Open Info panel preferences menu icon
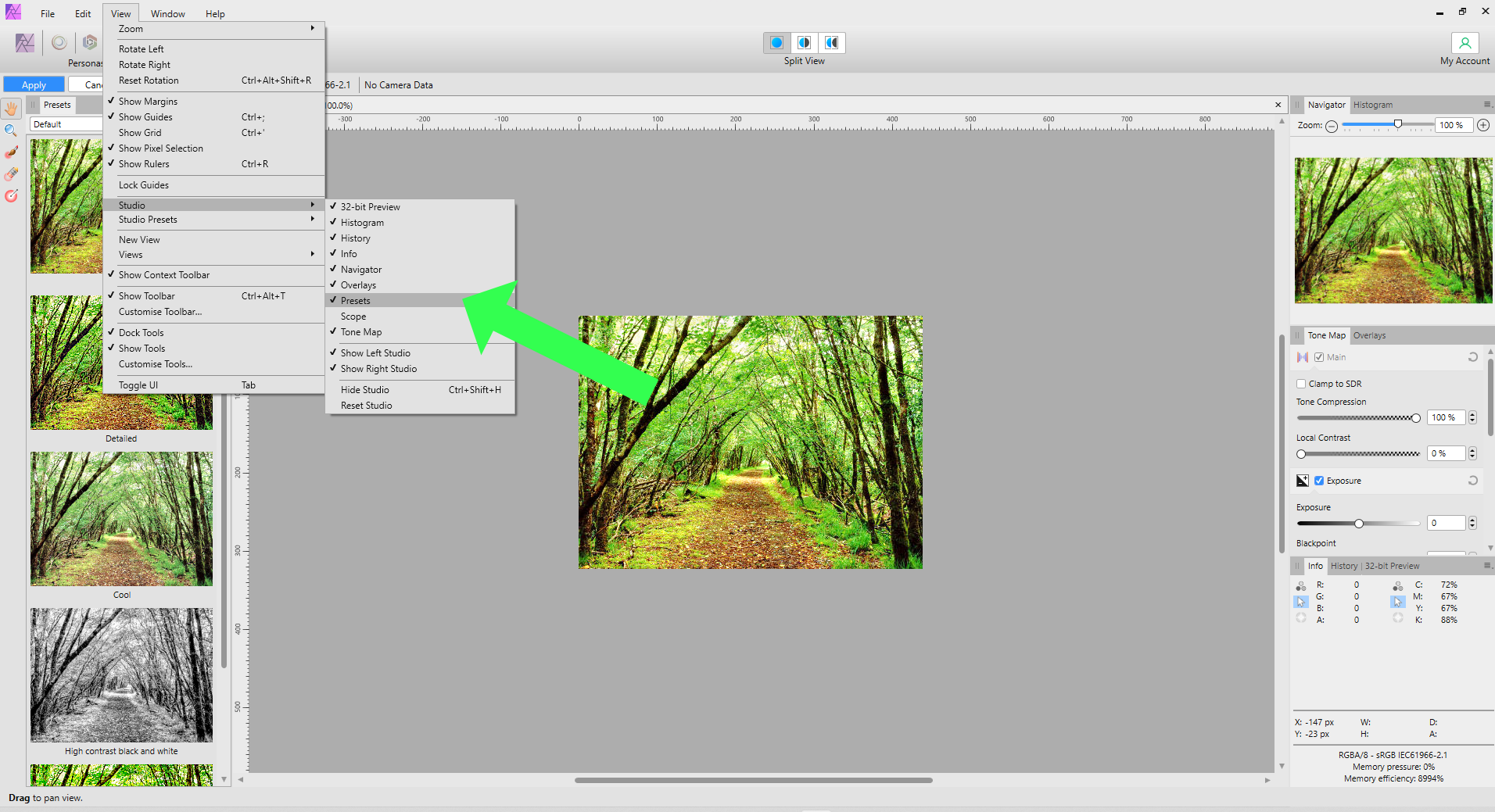Viewport: 1495px width, 812px height. point(1486,566)
